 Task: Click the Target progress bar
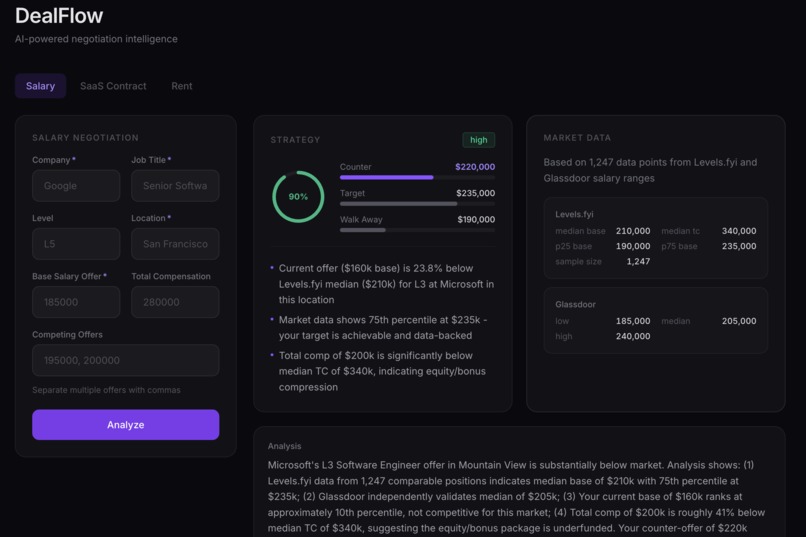point(417,203)
